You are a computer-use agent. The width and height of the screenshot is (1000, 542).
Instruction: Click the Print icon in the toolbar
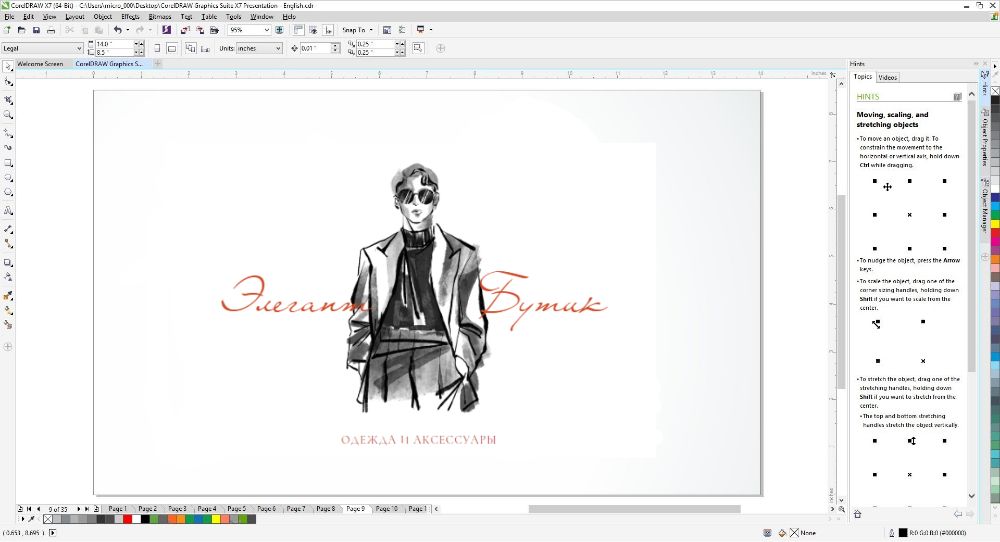(x=51, y=30)
